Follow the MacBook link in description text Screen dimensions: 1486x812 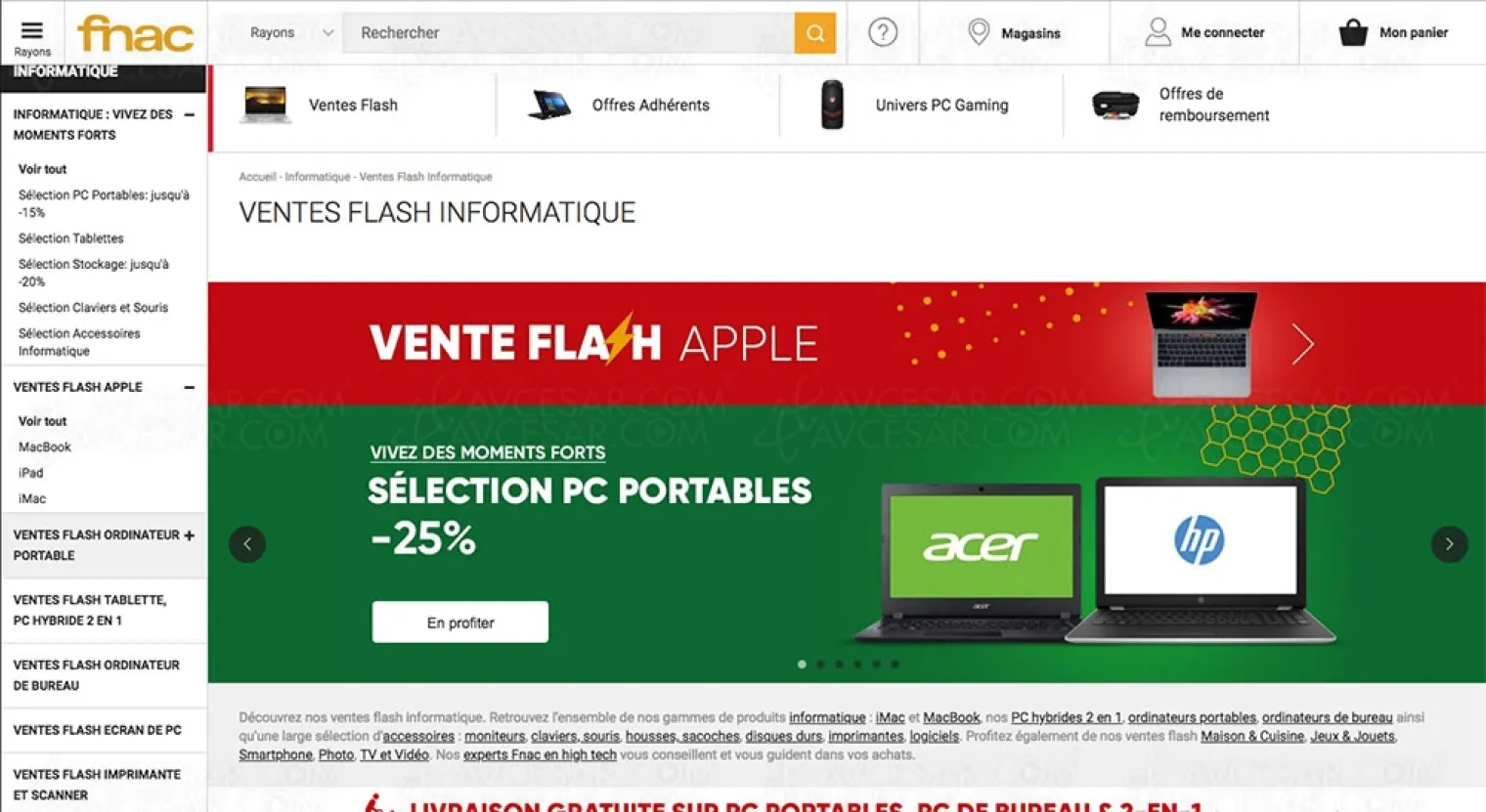click(x=951, y=718)
